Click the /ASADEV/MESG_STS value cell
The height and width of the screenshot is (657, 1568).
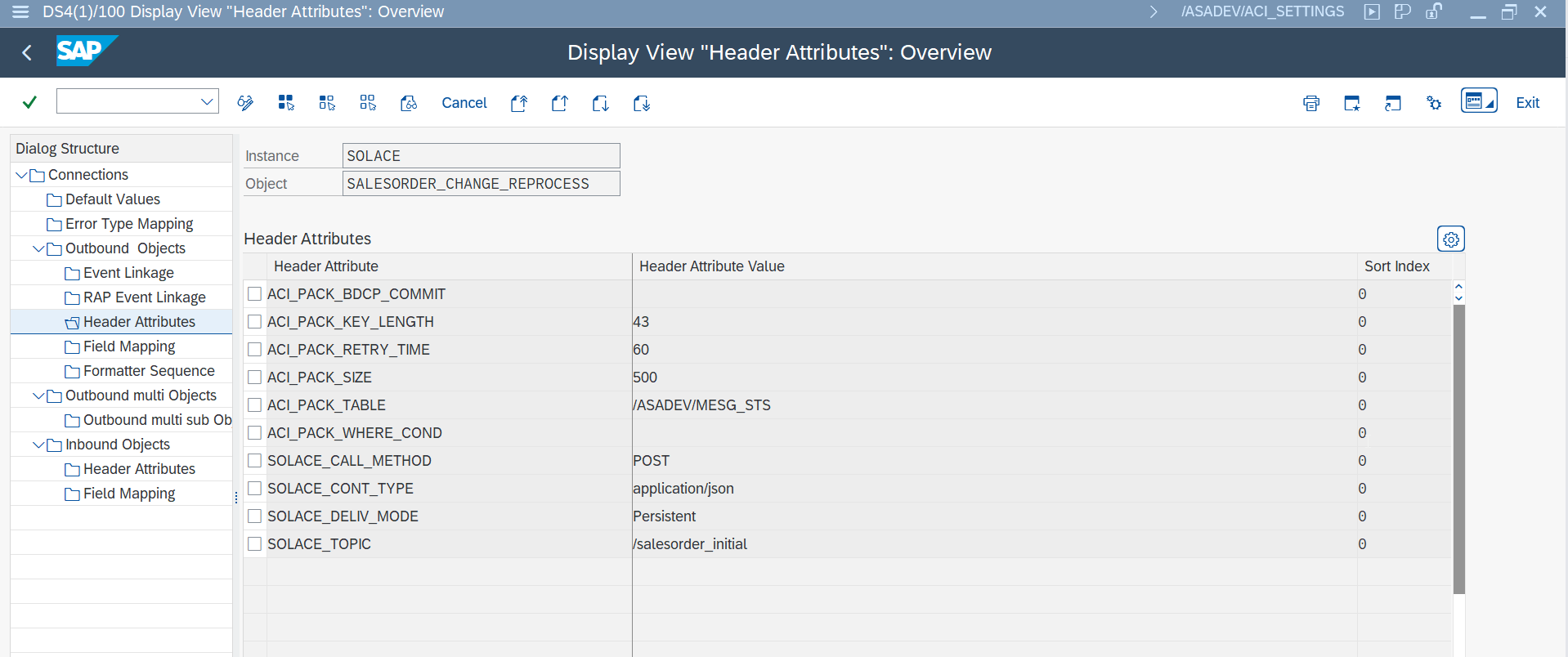tap(994, 404)
